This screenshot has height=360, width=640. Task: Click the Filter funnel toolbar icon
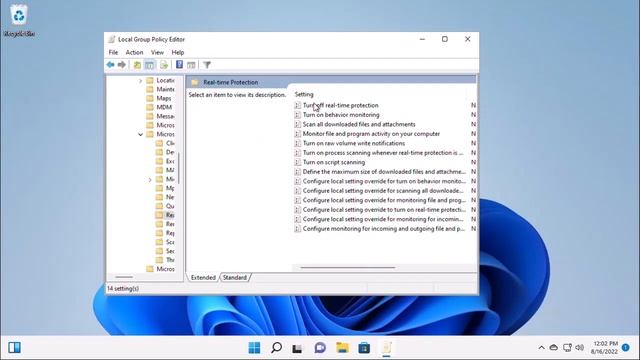[207, 65]
